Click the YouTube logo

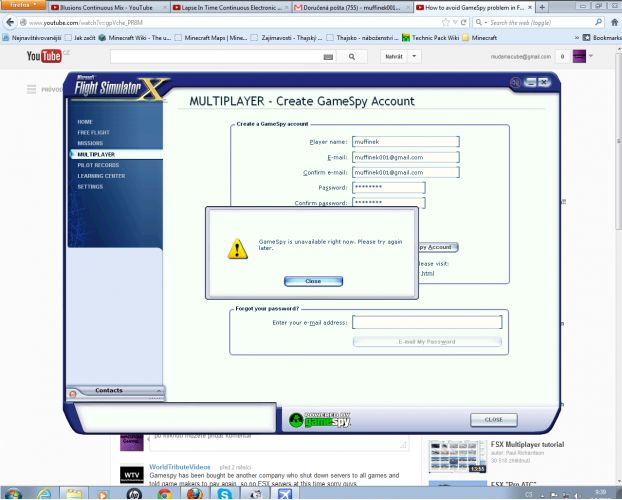pyautogui.click(x=44, y=56)
